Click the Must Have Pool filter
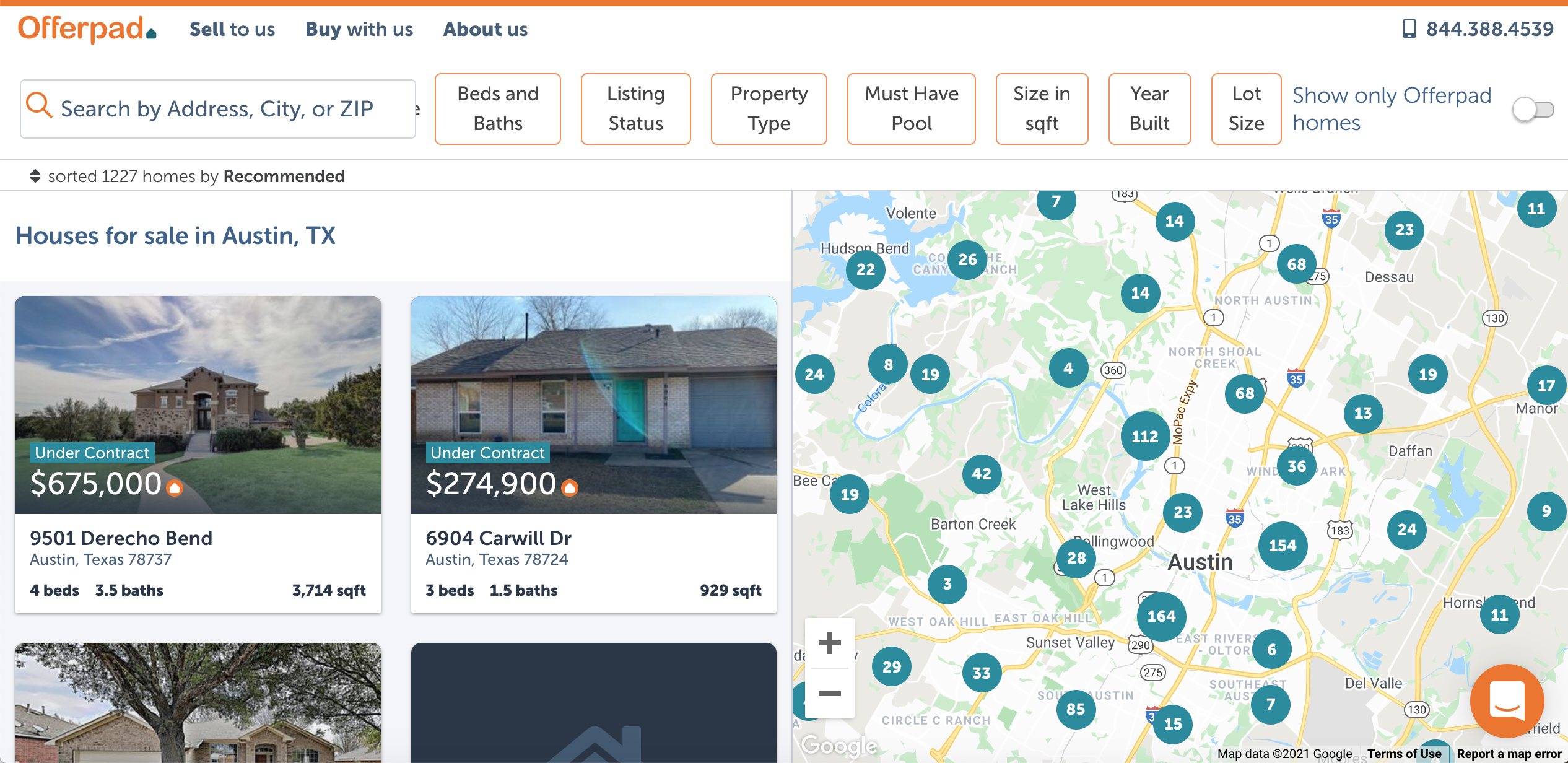 (911, 108)
